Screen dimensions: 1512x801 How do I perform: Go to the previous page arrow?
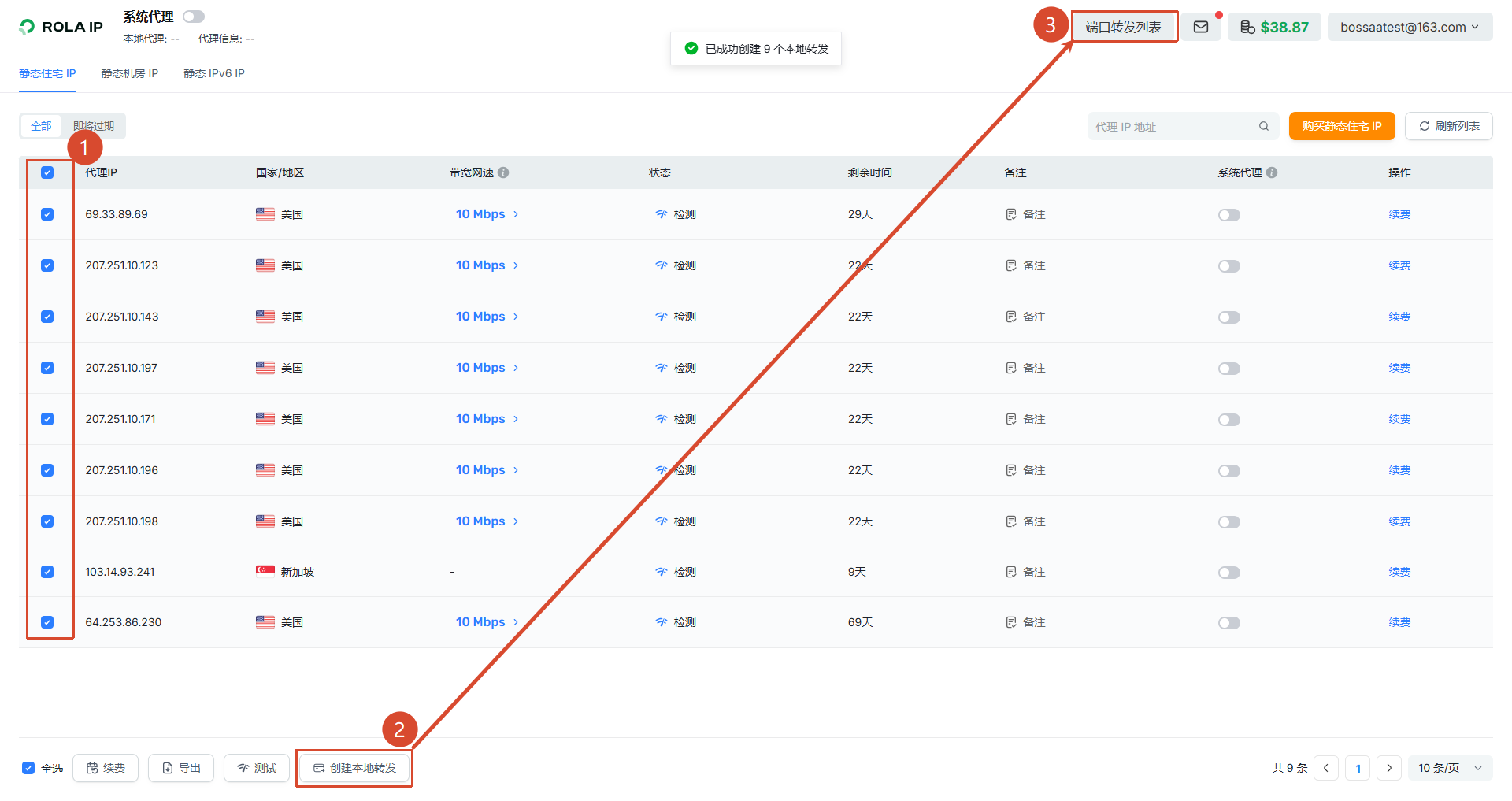1326,768
